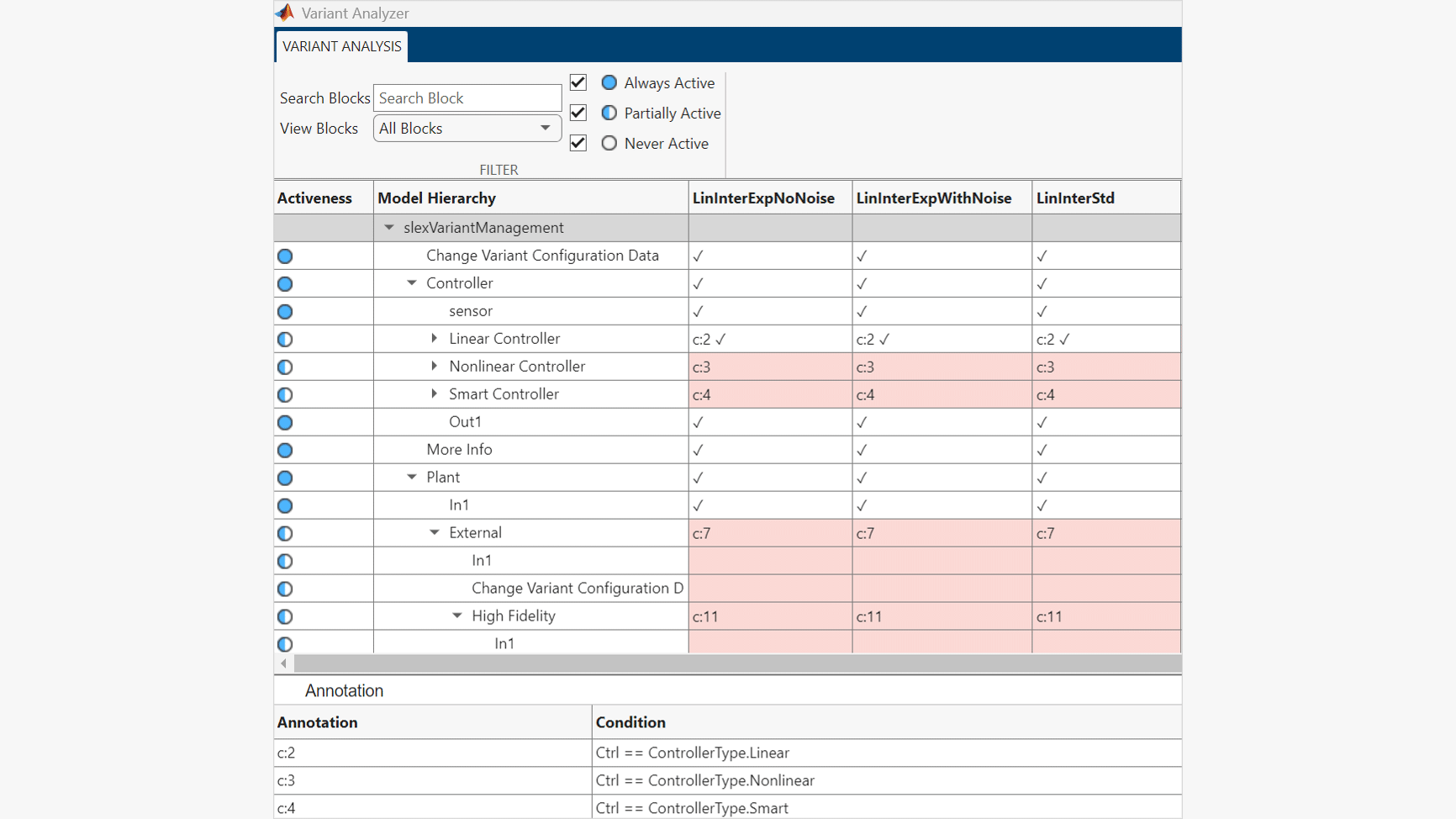Click activeness icon for More Info row
The width and height of the screenshot is (1456, 819).
coord(285,450)
